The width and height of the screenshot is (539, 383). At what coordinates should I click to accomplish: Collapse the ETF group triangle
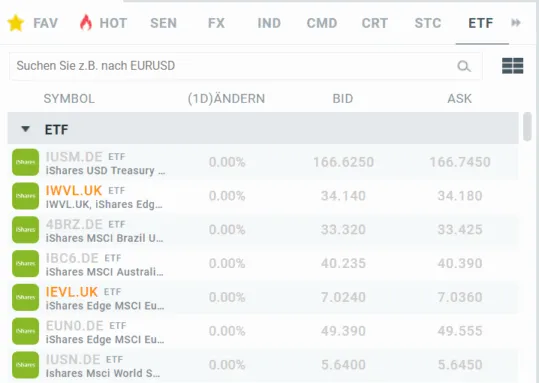click(25, 129)
